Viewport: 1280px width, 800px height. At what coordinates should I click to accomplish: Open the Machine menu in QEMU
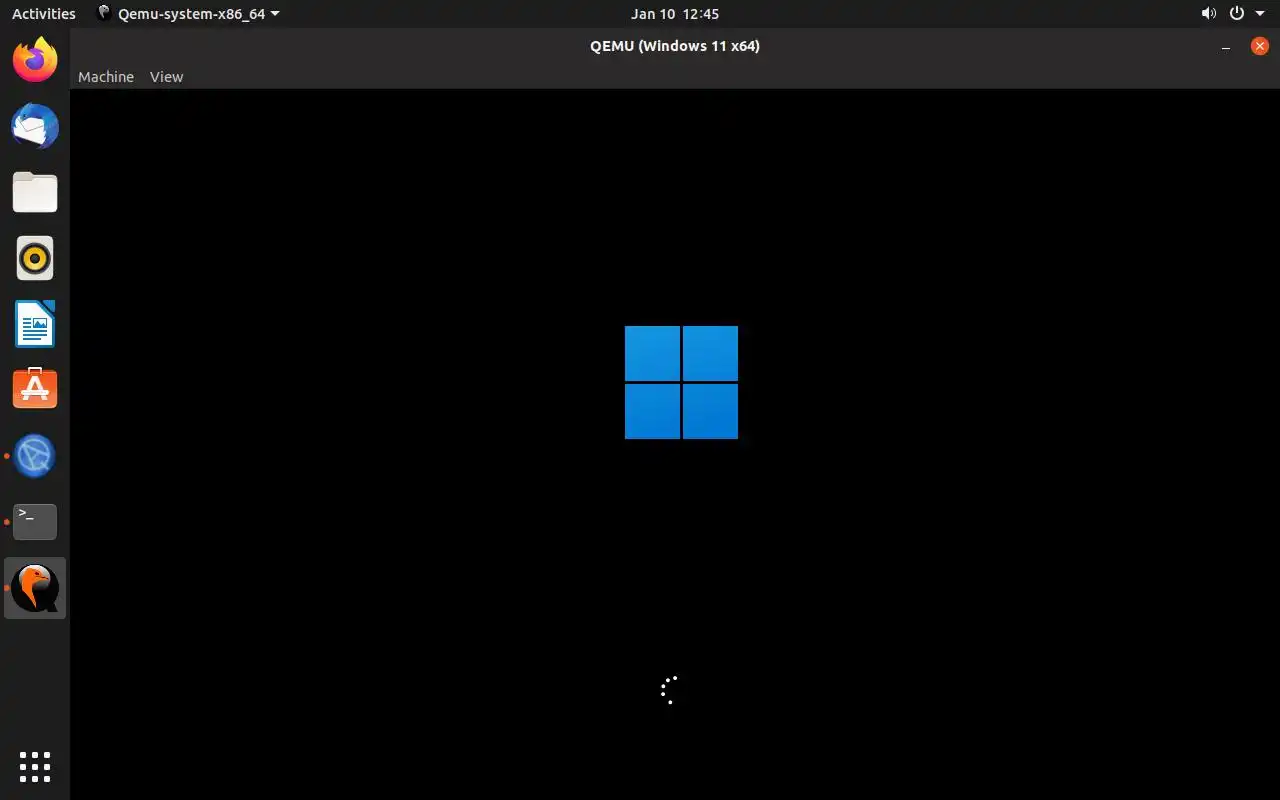[106, 77]
